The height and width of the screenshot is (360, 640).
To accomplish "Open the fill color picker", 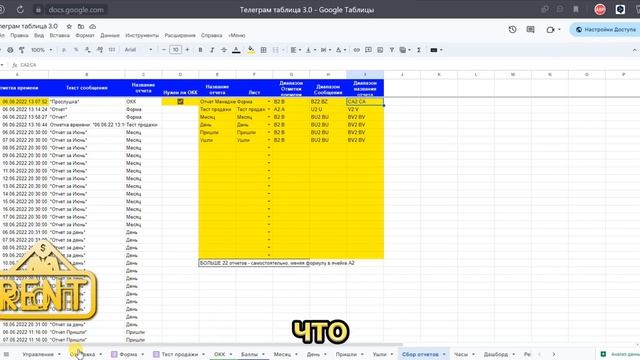I will tap(251, 50).
